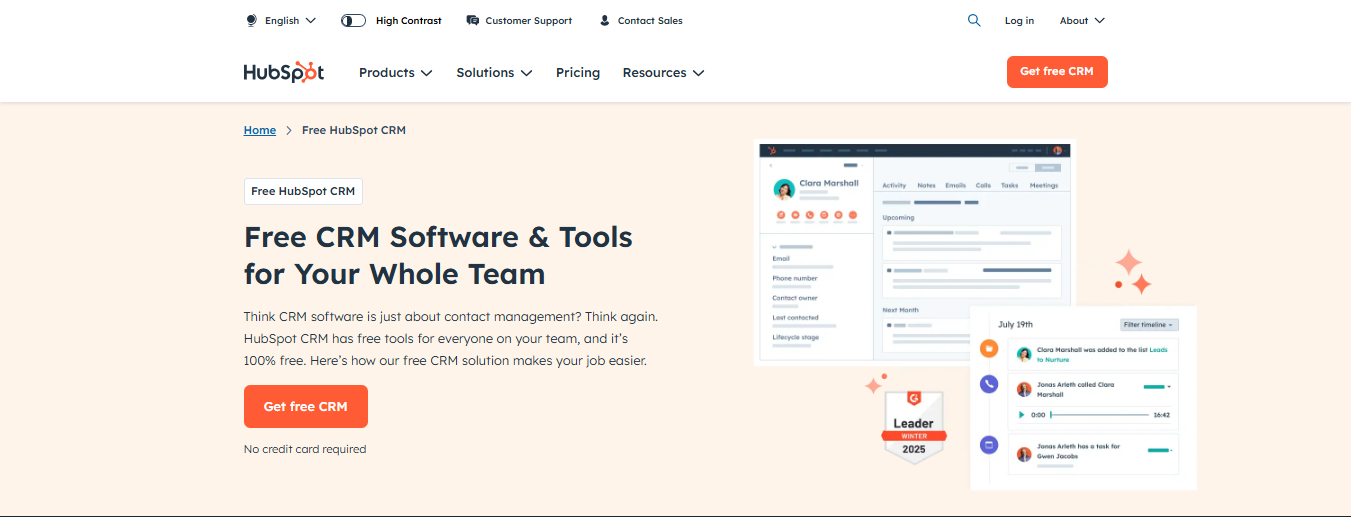Click the Free CRM Software & Tools heading
The image size is (1351, 517).
[x=438, y=255]
